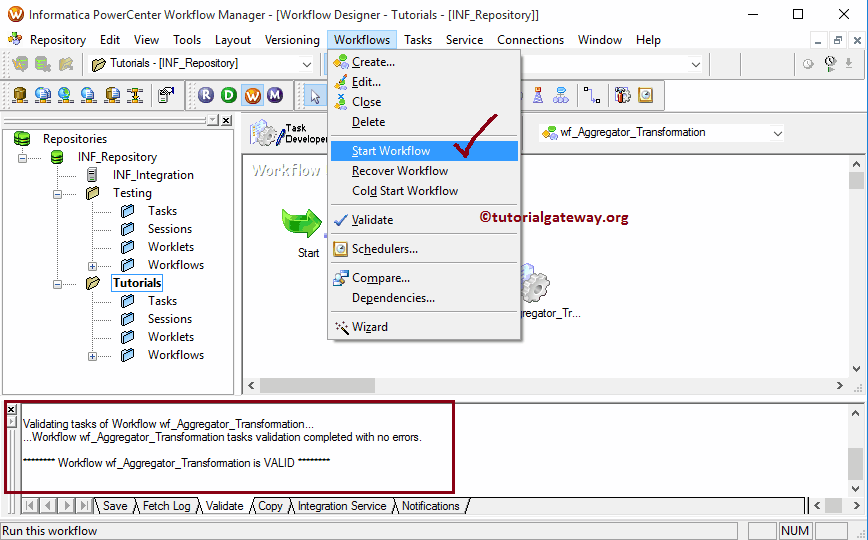Open the empty toolbar combo box dropdown
The image size is (868, 540).
(696, 64)
